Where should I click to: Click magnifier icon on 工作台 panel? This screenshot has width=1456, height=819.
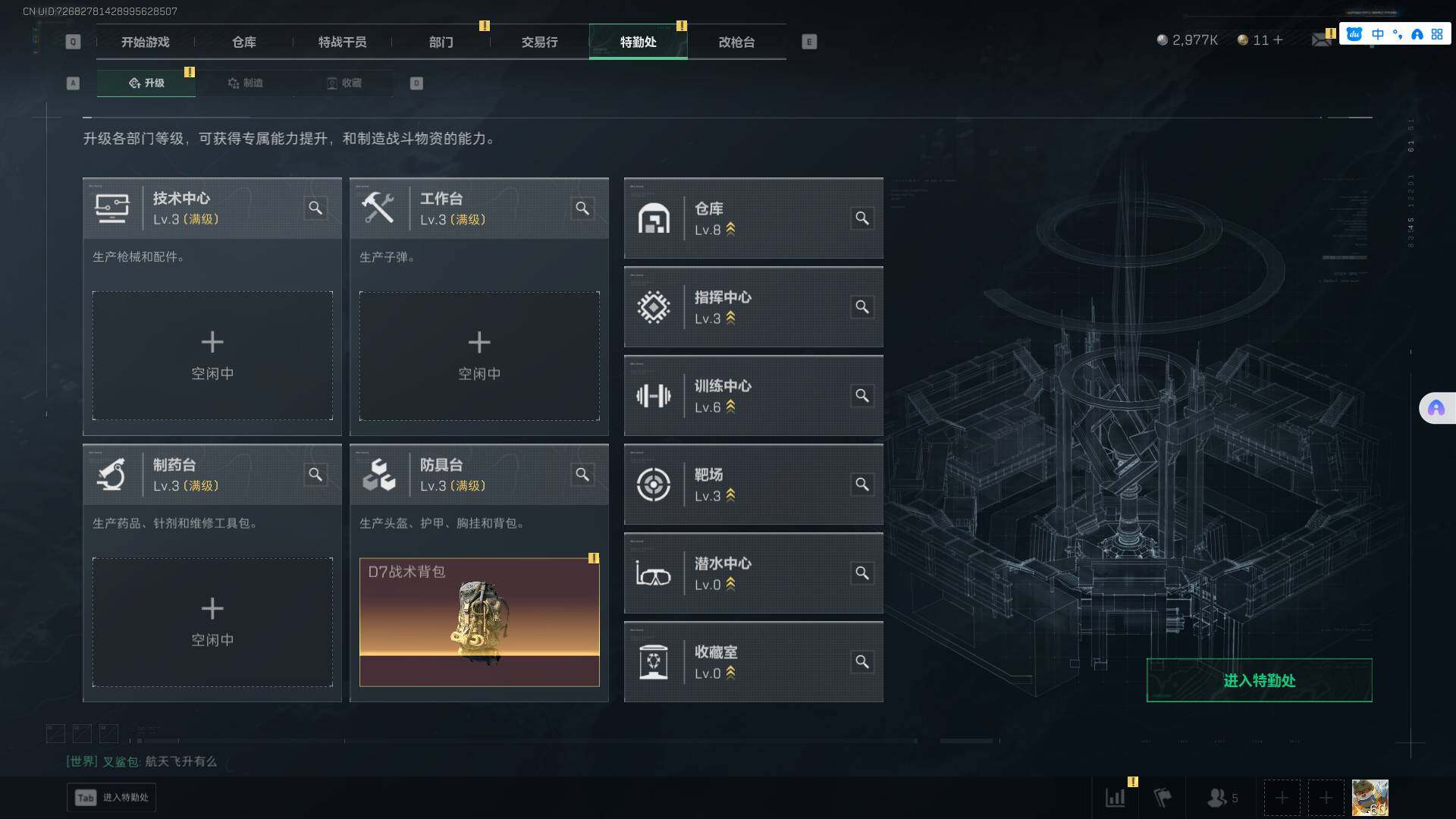point(582,208)
